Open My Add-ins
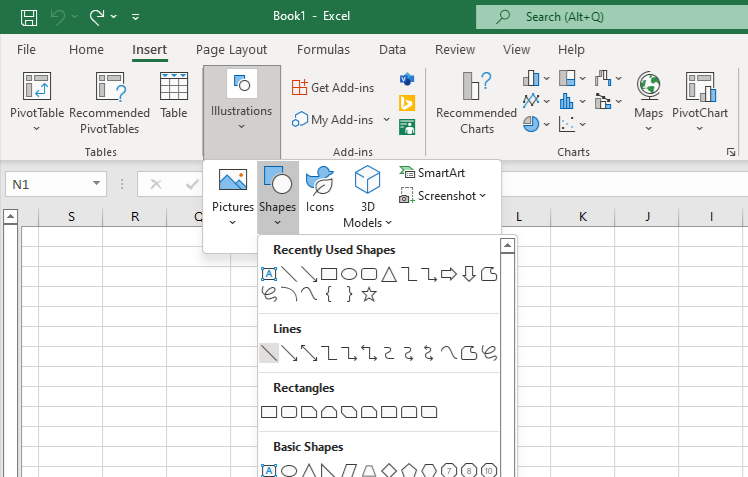Viewport: 748px width, 477px height. pos(332,120)
